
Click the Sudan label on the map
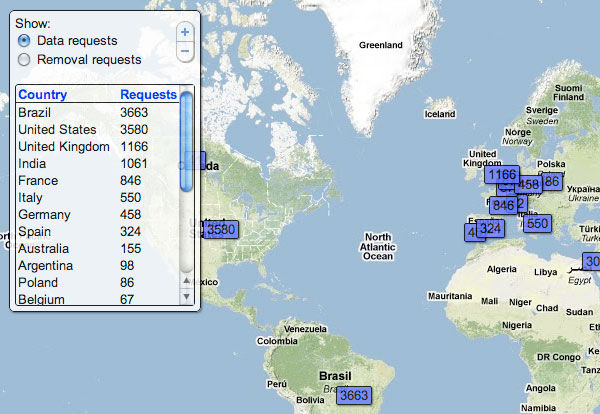(x=579, y=312)
